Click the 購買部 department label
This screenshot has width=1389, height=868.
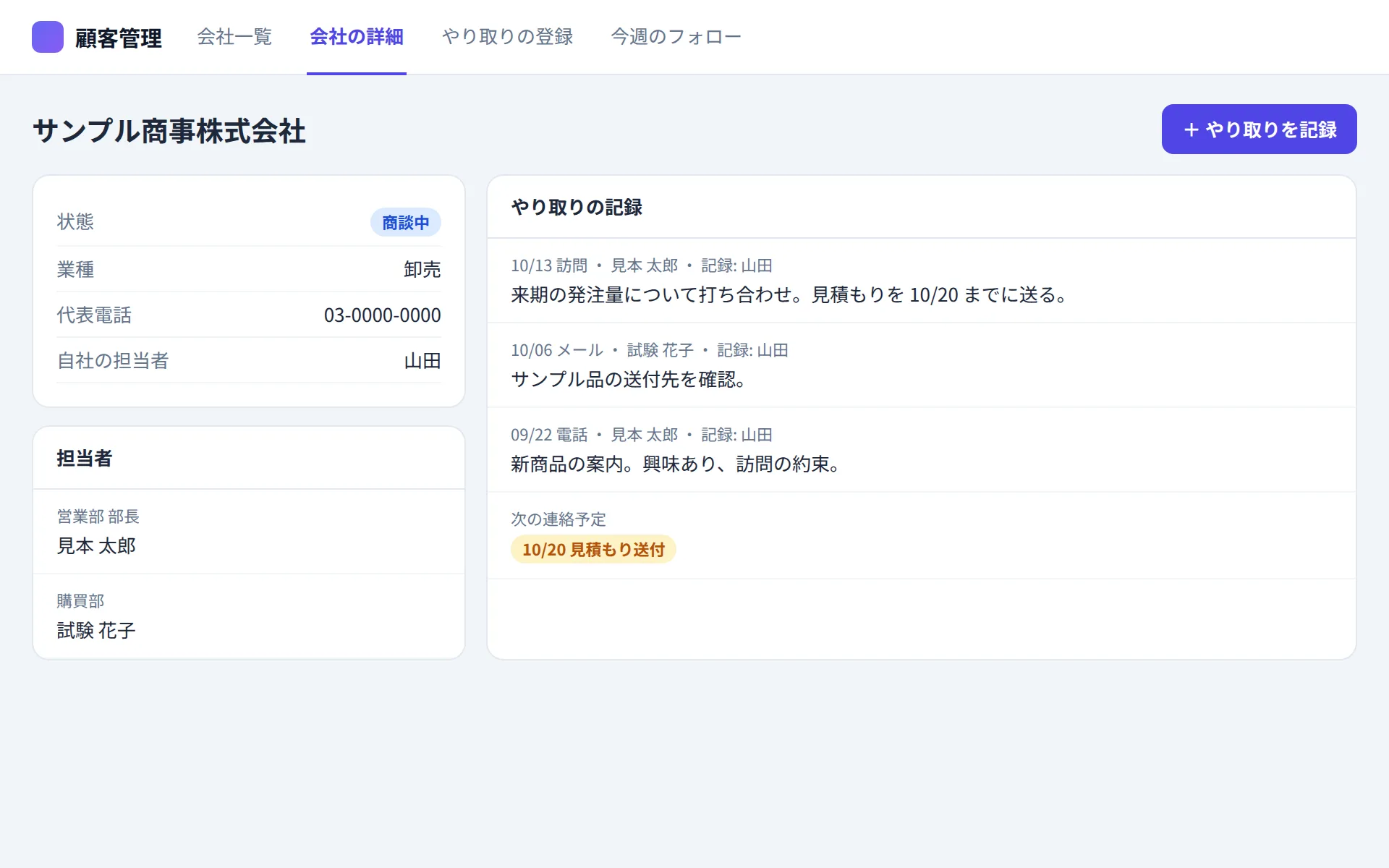tap(80, 601)
